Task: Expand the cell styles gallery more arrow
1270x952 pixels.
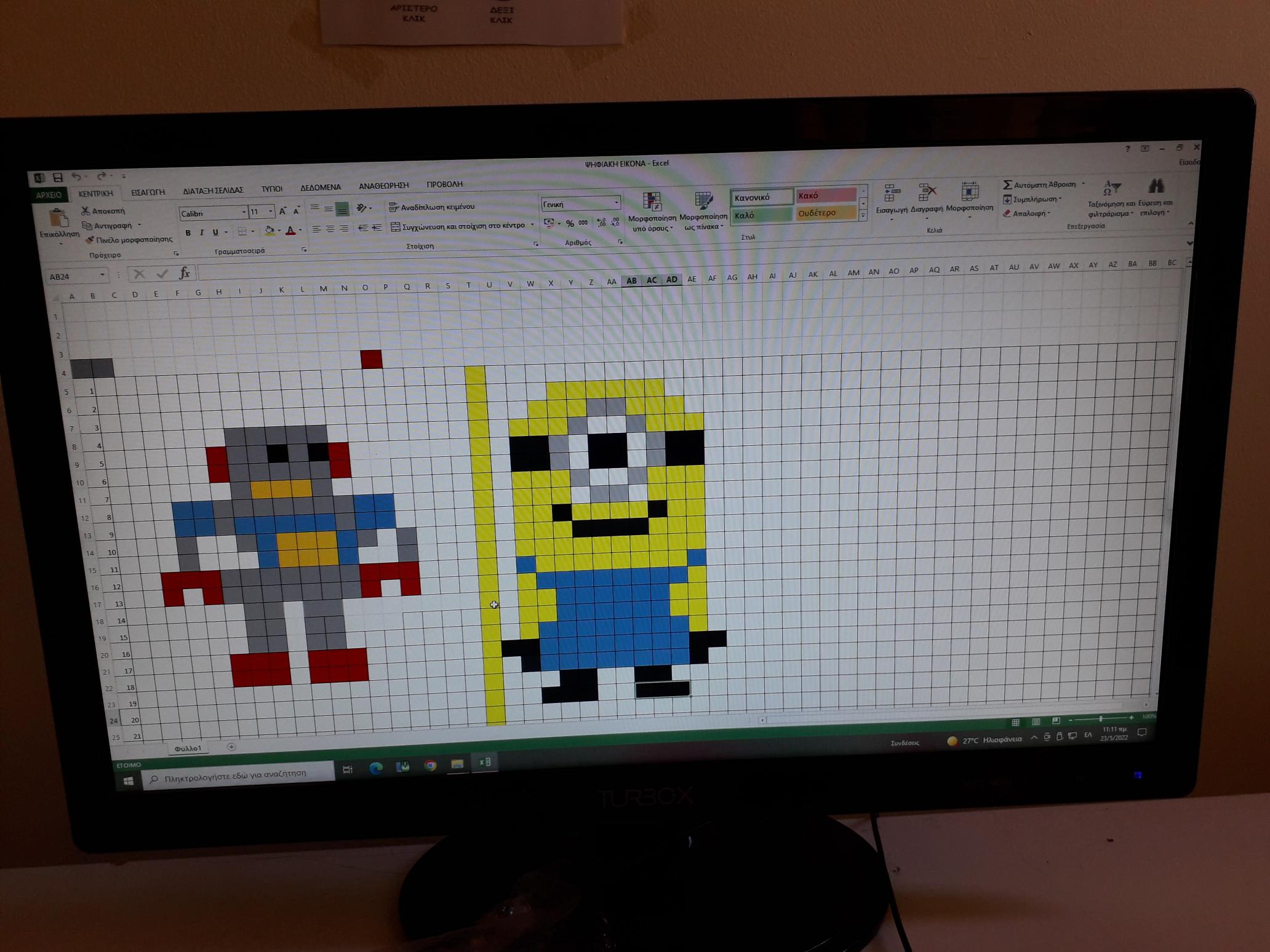Action: 863,215
